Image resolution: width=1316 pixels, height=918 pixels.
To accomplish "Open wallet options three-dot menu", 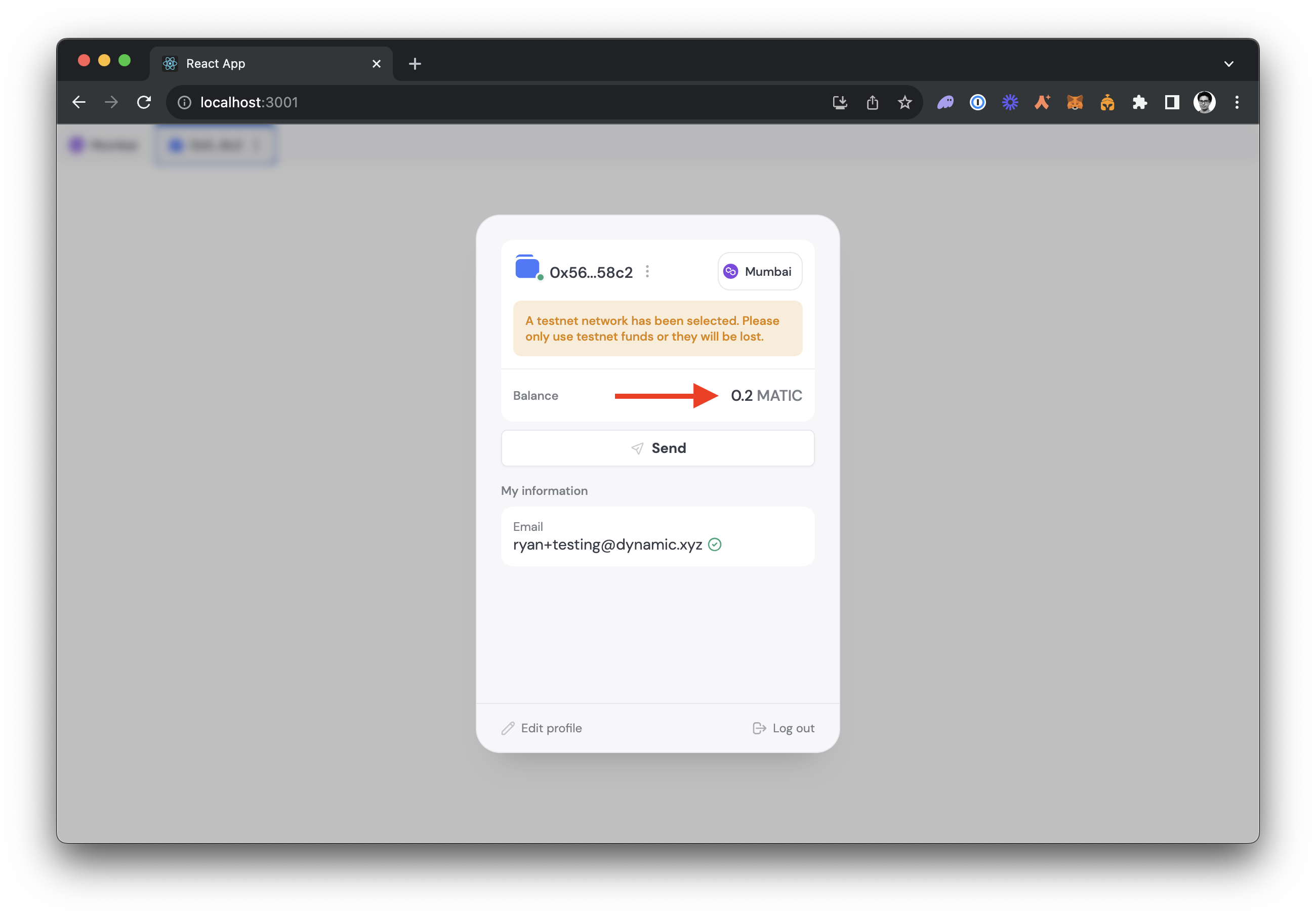I will click(x=647, y=272).
